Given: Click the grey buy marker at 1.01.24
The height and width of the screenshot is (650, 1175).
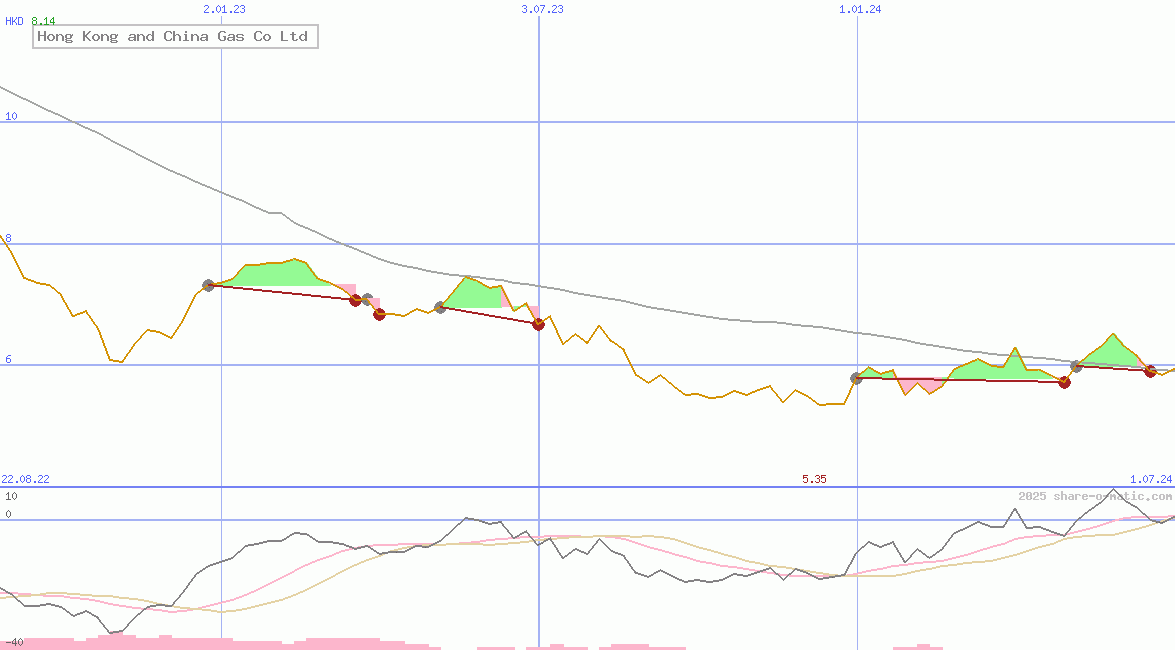Looking at the screenshot, I should (x=857, y=379).
